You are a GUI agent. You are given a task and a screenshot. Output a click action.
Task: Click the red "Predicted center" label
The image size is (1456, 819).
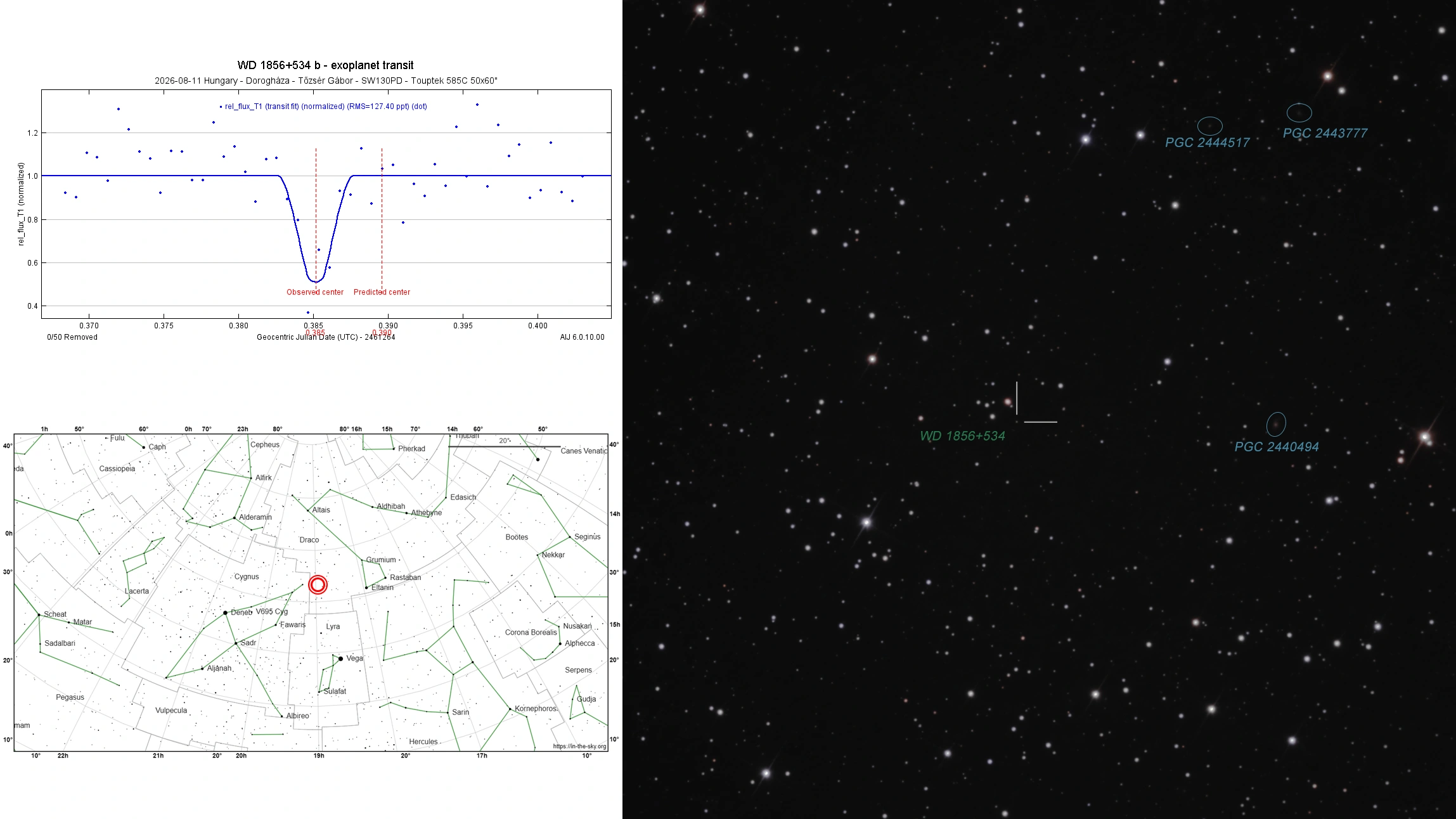(x=382, y=292)
